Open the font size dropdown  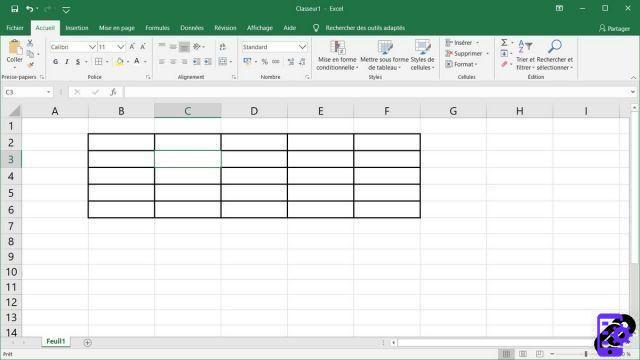(x=120, y=47)
